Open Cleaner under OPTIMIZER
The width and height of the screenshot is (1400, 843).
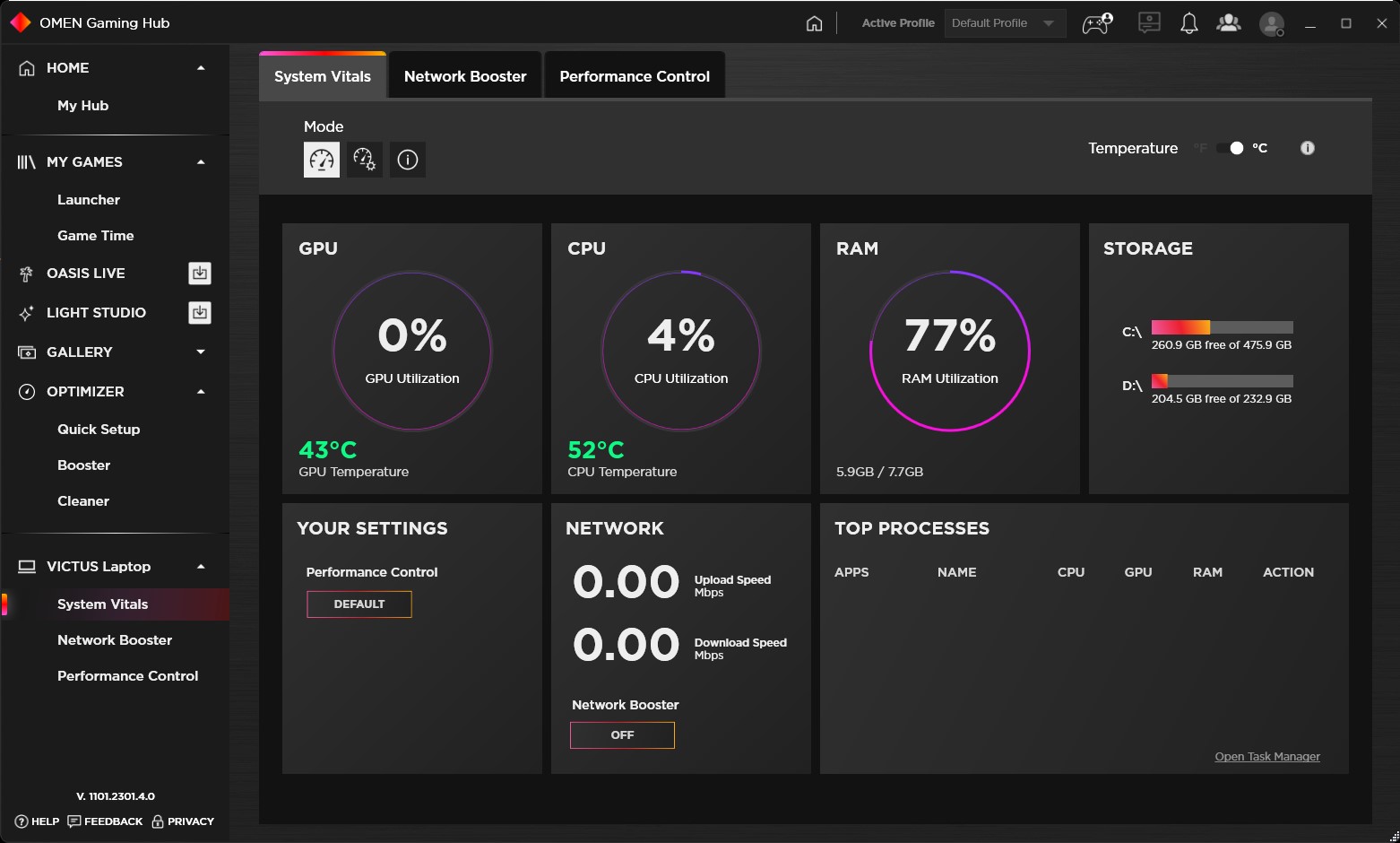pyautogui.click(x=83, y=501)
